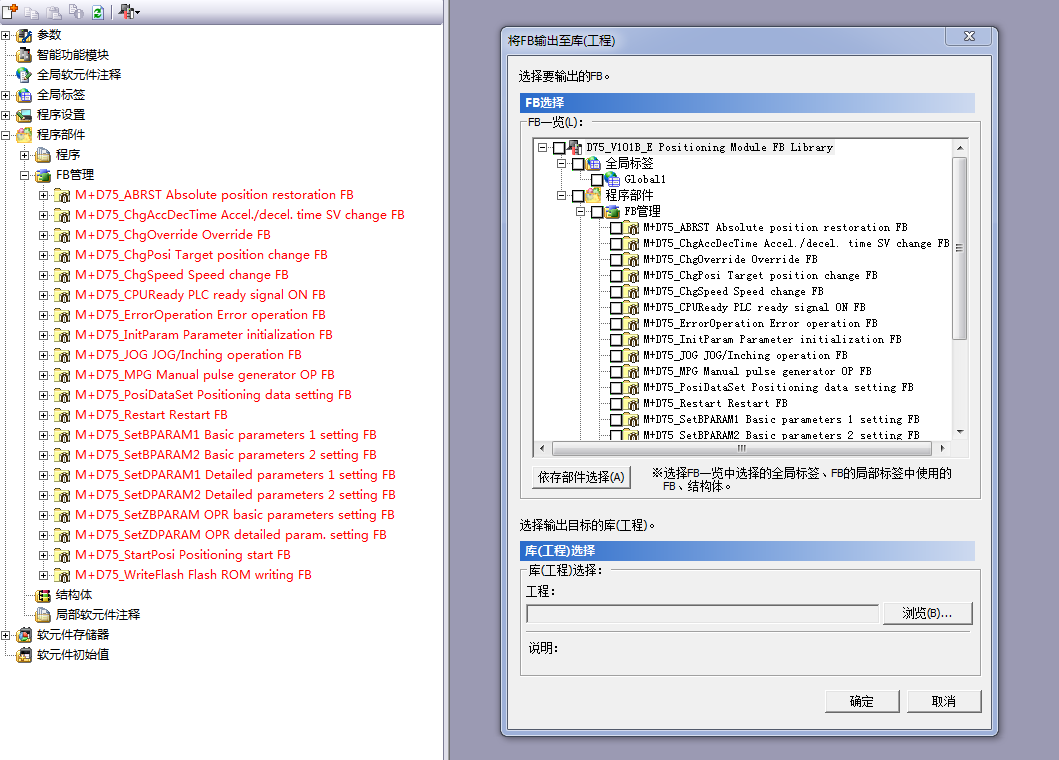Click the green refresh icon in toolbar
Image resolution: width=1059 pixels, height=760 pixels.
[97, 12]
